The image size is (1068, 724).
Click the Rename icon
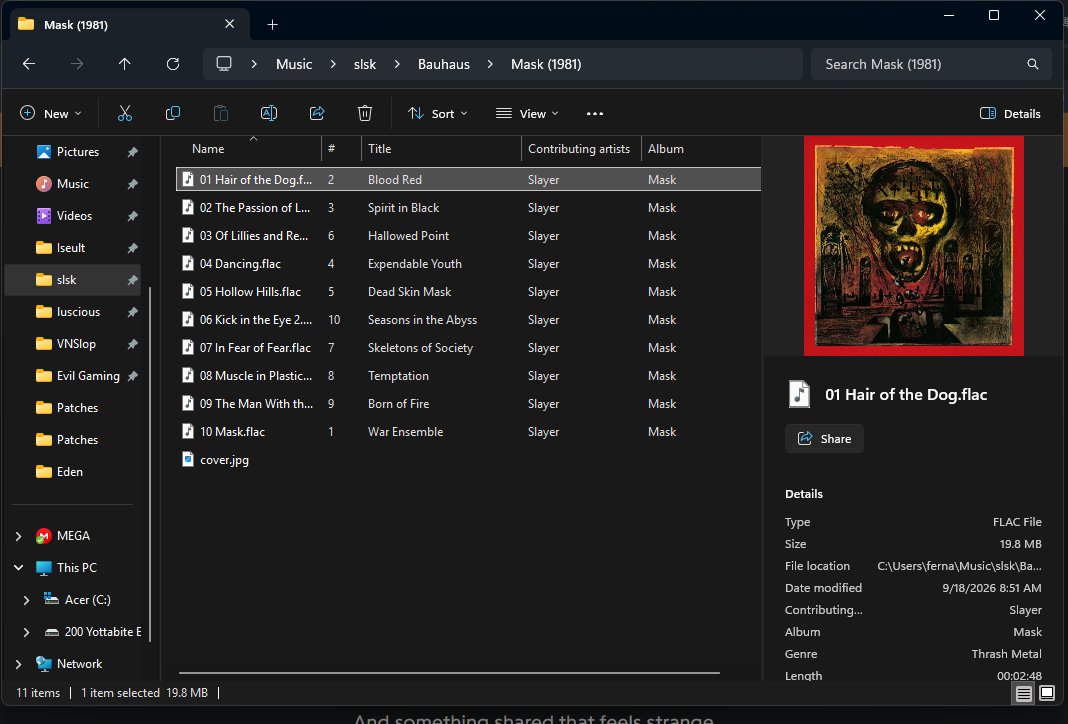tap(269, 114)
